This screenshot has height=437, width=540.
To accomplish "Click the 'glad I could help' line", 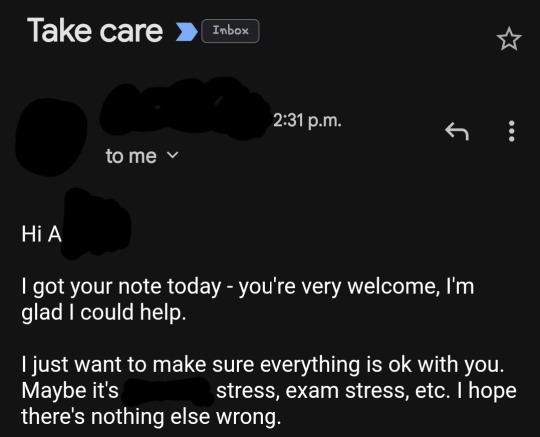I will point(104,313).
